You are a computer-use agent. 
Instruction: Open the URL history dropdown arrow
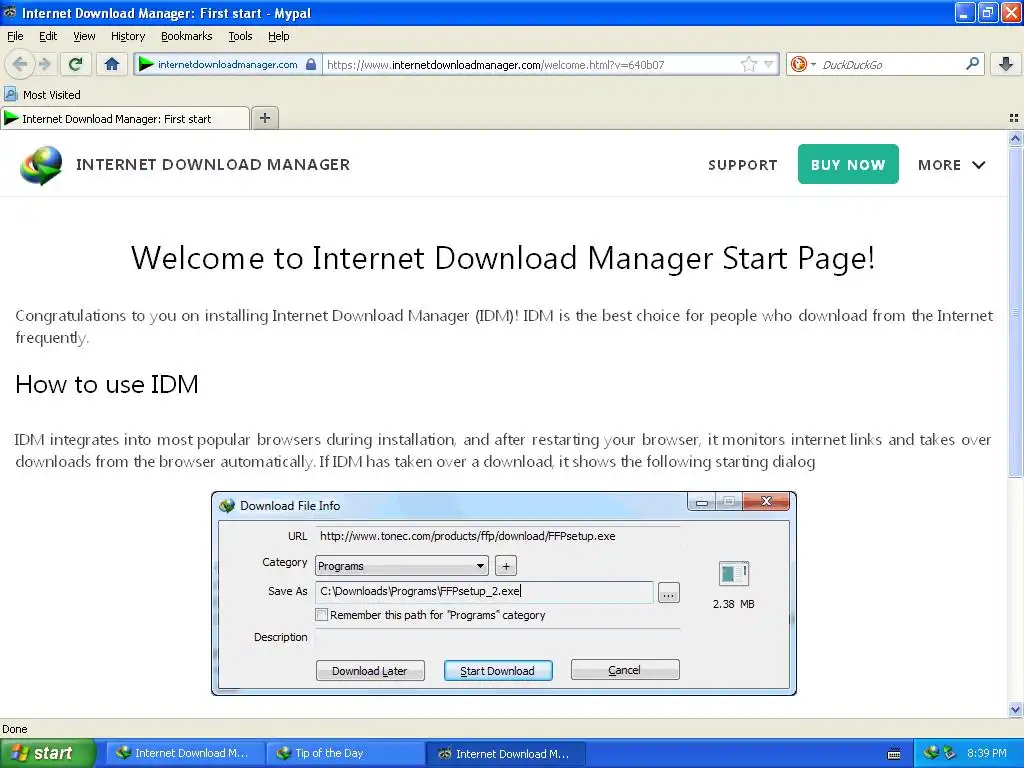[x=769, y=64]
